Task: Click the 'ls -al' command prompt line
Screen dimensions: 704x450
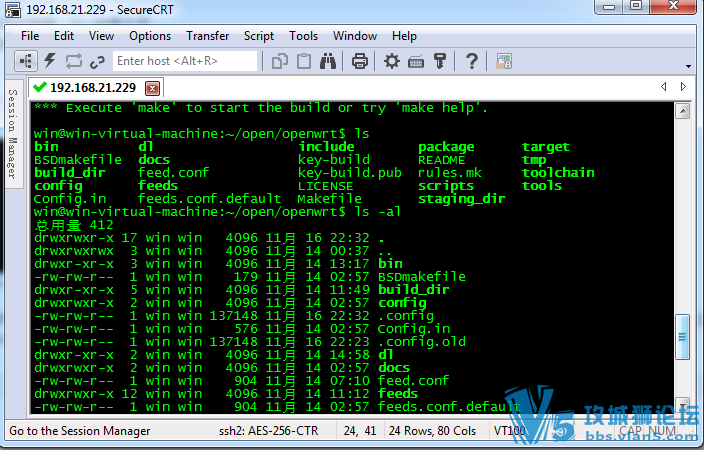Action: (217, 212)
